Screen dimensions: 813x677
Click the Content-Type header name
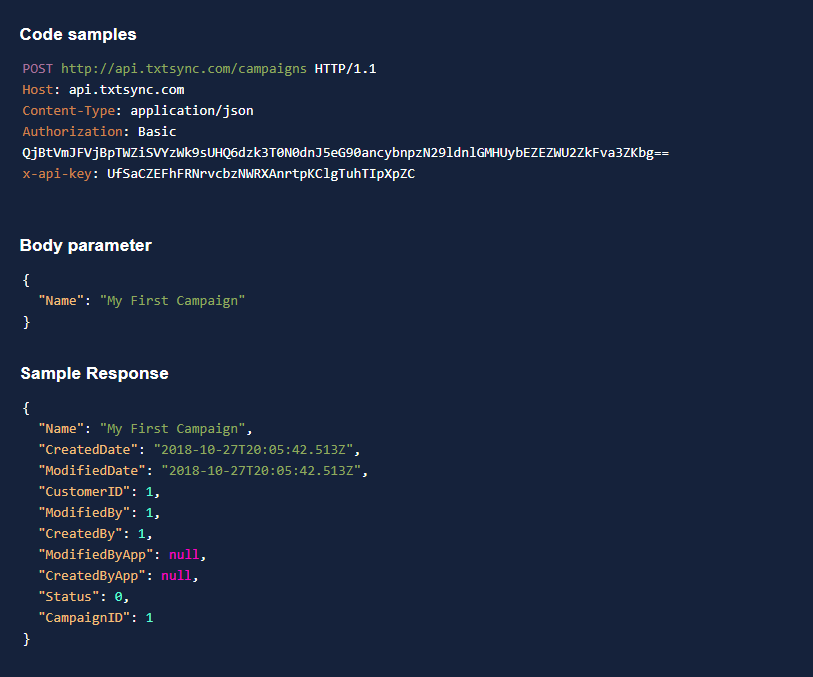point(69,111)
